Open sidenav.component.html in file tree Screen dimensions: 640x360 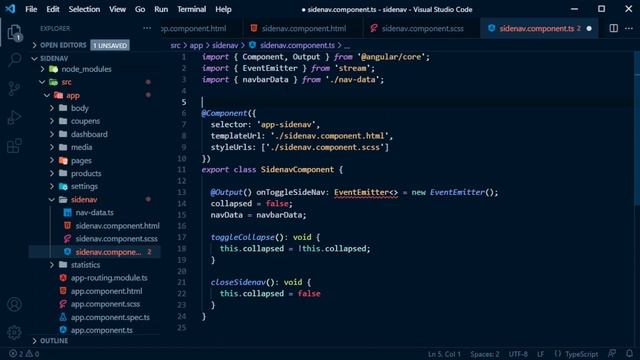point(117,225)
